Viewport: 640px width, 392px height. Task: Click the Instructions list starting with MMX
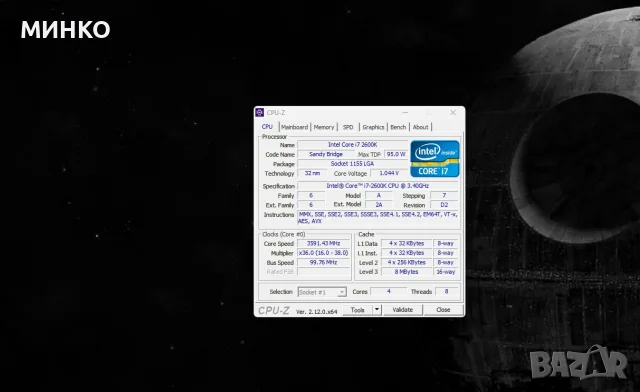click(x=378, y=218)
